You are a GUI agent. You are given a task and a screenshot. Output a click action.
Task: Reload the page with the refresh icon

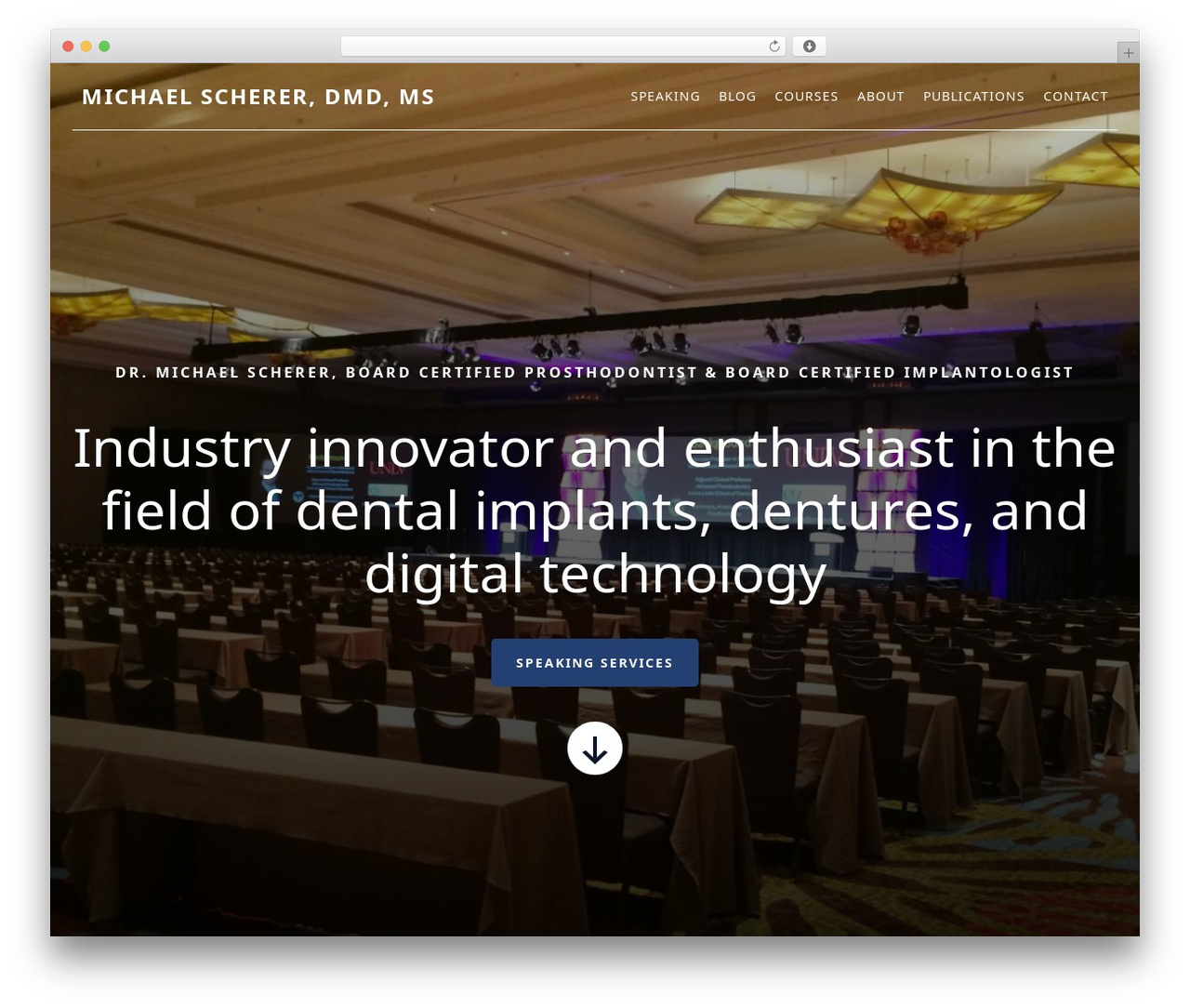click(774, 46)
